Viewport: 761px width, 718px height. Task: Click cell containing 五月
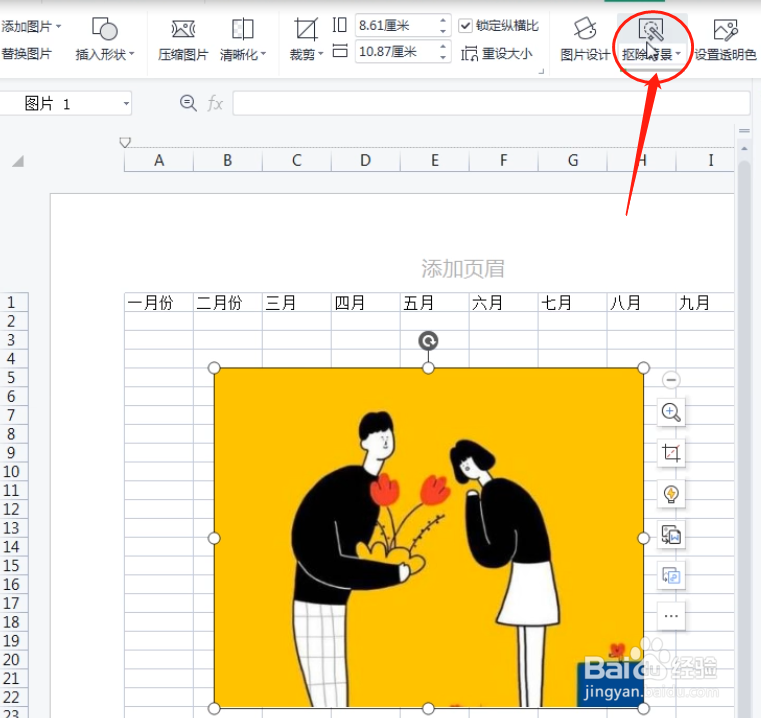click(x=434, y=302)
